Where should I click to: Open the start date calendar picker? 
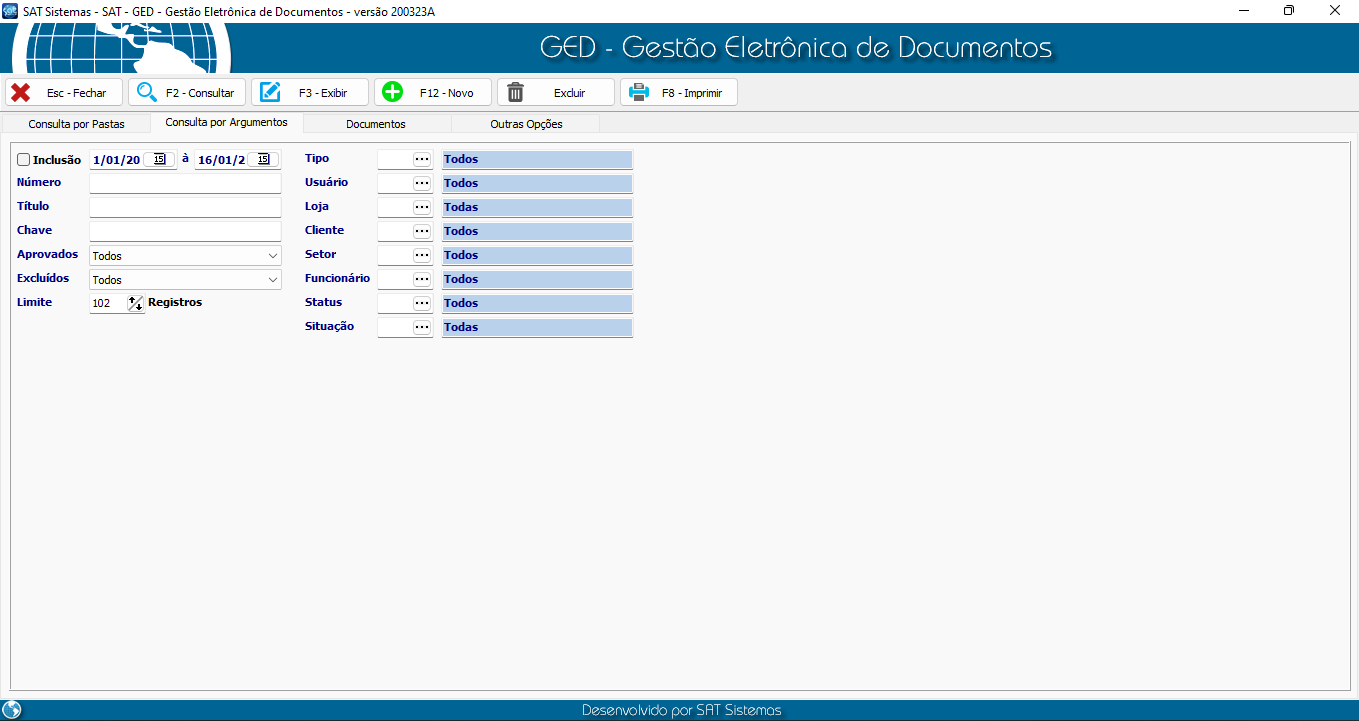point(159,159)
